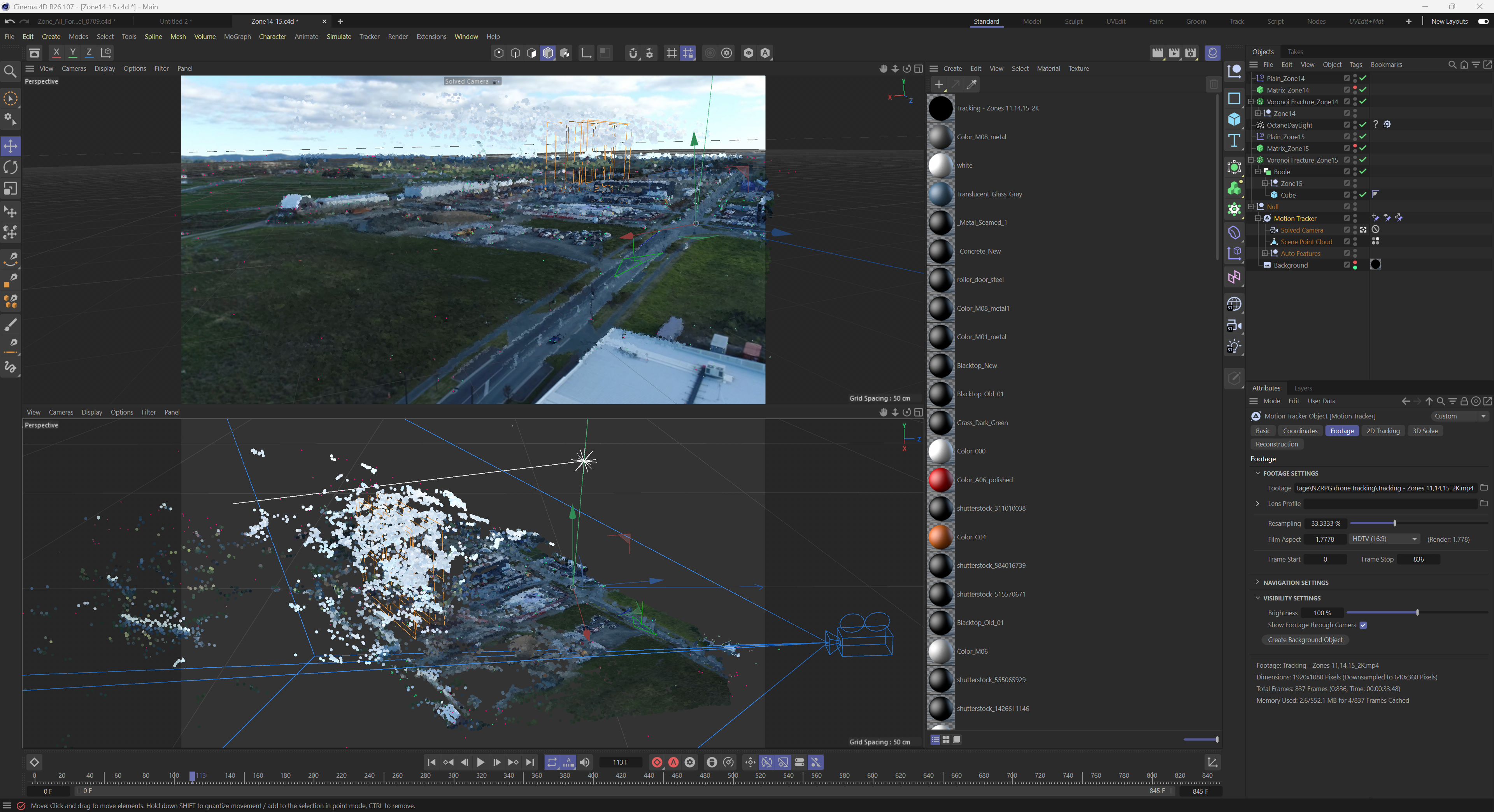Click the Record Active Objects button
1494x812 pixels.
click(656, 762)
